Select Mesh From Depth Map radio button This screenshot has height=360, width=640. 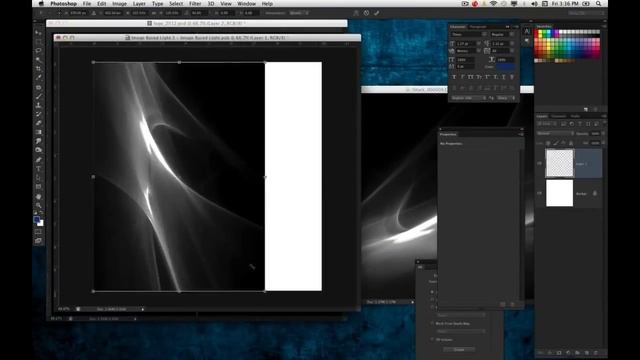tap(432, 323)
